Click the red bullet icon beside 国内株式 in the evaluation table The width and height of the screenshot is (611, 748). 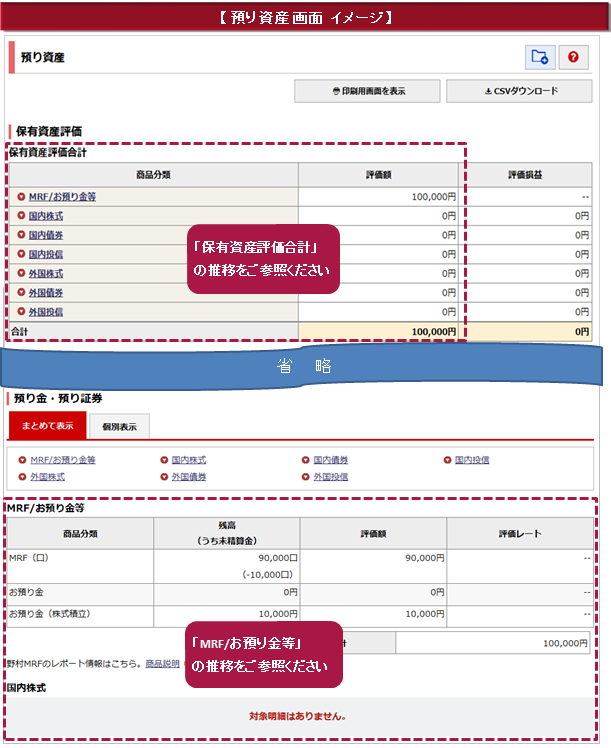(21, 215)
